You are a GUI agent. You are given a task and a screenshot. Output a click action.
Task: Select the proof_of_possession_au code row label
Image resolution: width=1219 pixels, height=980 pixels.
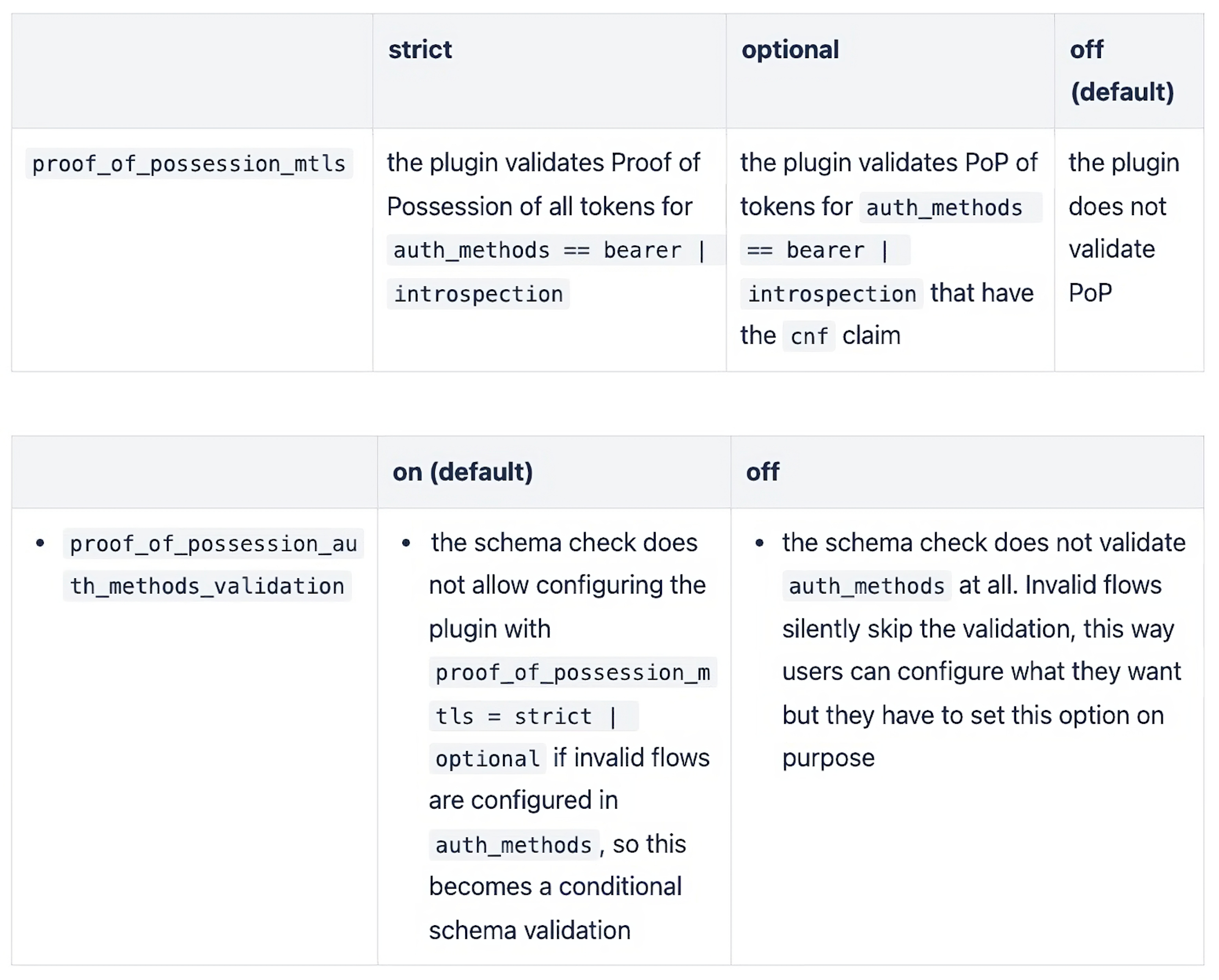[213, 544]
